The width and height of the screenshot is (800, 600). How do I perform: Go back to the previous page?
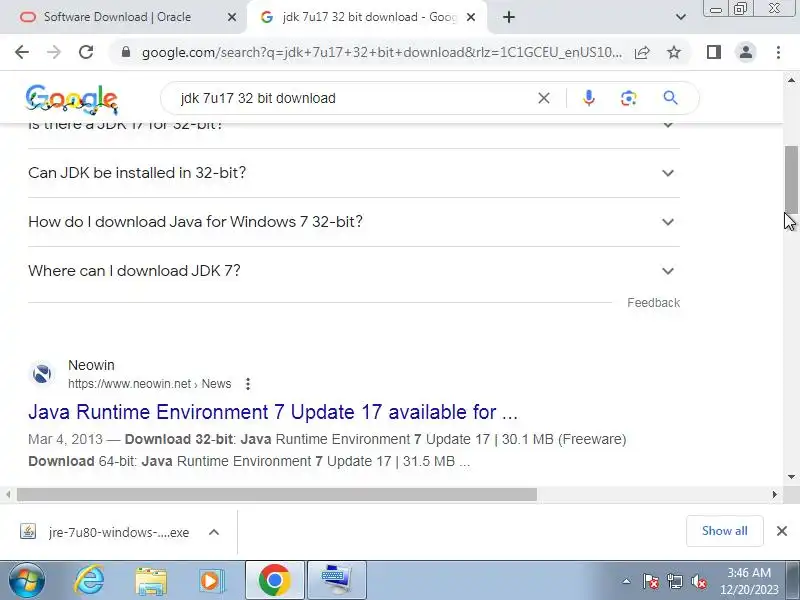(22, 52)
